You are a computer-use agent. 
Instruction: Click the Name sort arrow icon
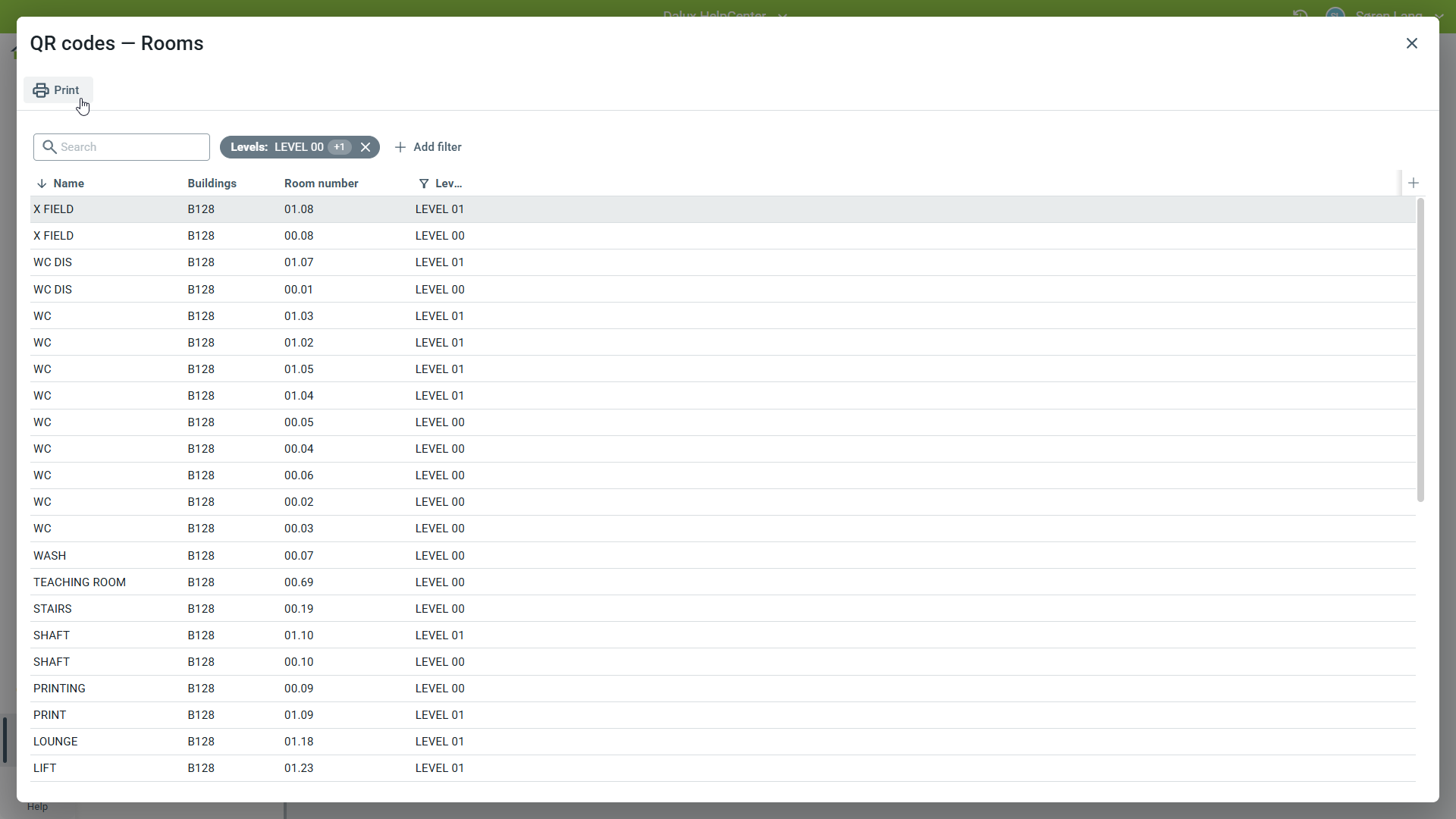pos(42,184)
